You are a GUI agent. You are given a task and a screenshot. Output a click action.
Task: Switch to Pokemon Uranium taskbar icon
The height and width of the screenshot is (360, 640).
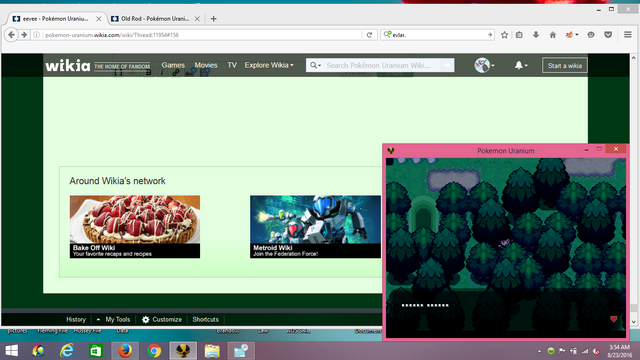(183, 351)
